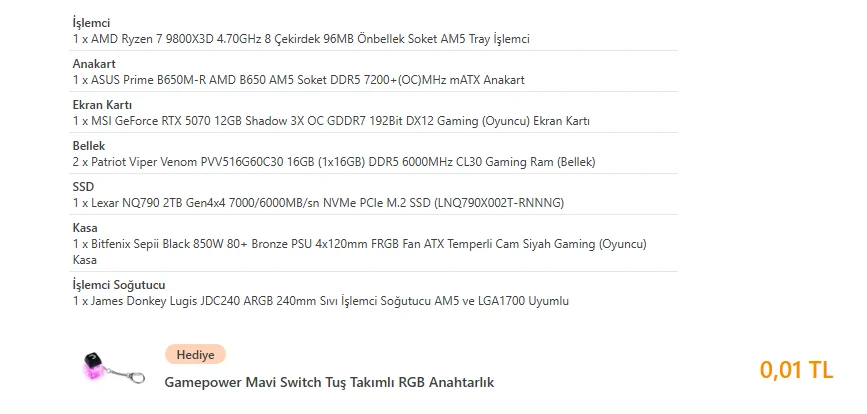
Task: Select the İşlemci Soğutucu category heading
Action: (x=119, y=285)
